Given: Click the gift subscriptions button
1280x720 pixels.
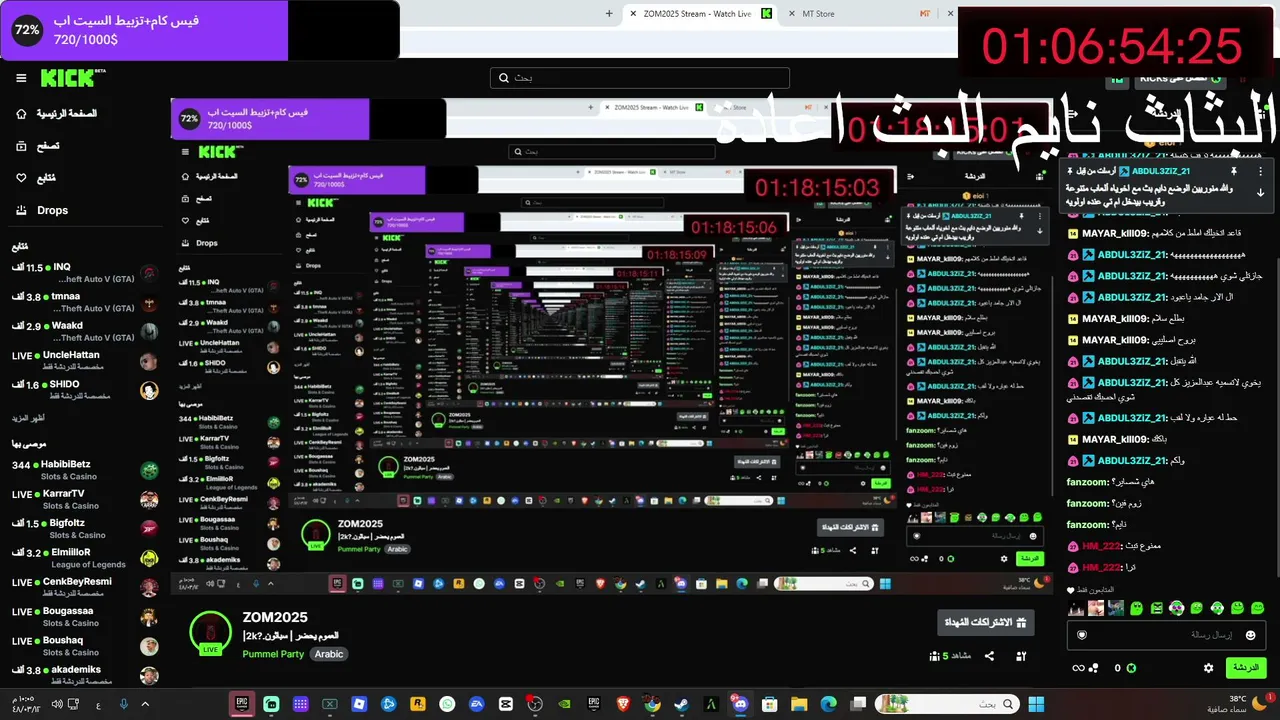Looking at the screenshot, I should tap(986, 622).
